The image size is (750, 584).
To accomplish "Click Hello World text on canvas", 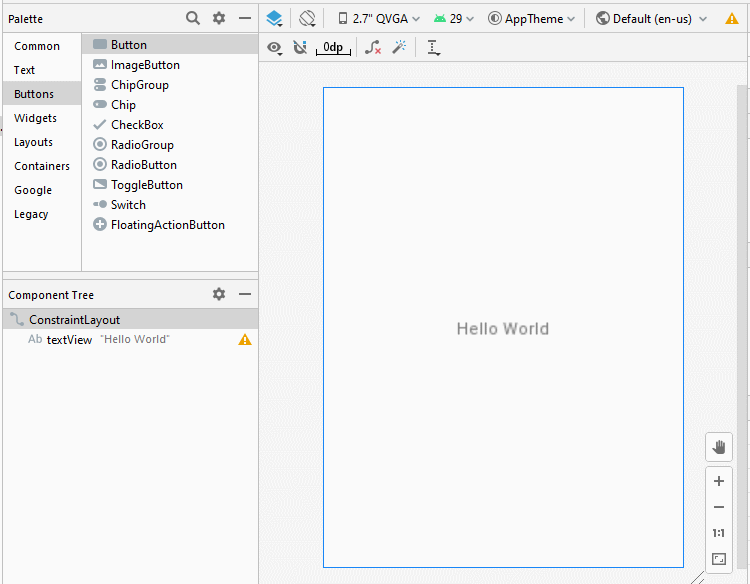I will coord(503,329).
